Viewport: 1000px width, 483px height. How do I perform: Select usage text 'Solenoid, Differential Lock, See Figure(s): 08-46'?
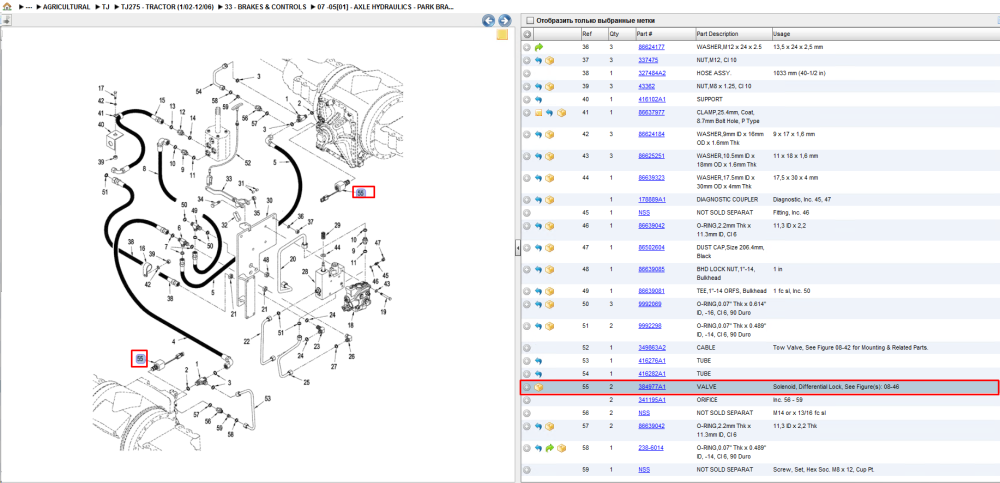(x=835, y=387)
